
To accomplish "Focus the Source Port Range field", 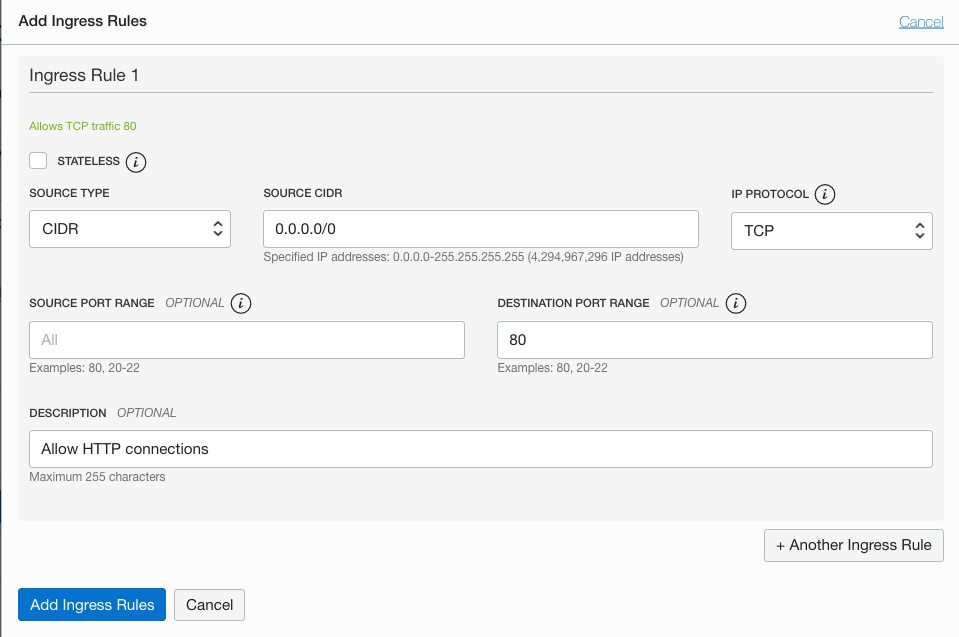I will point(247,340).
